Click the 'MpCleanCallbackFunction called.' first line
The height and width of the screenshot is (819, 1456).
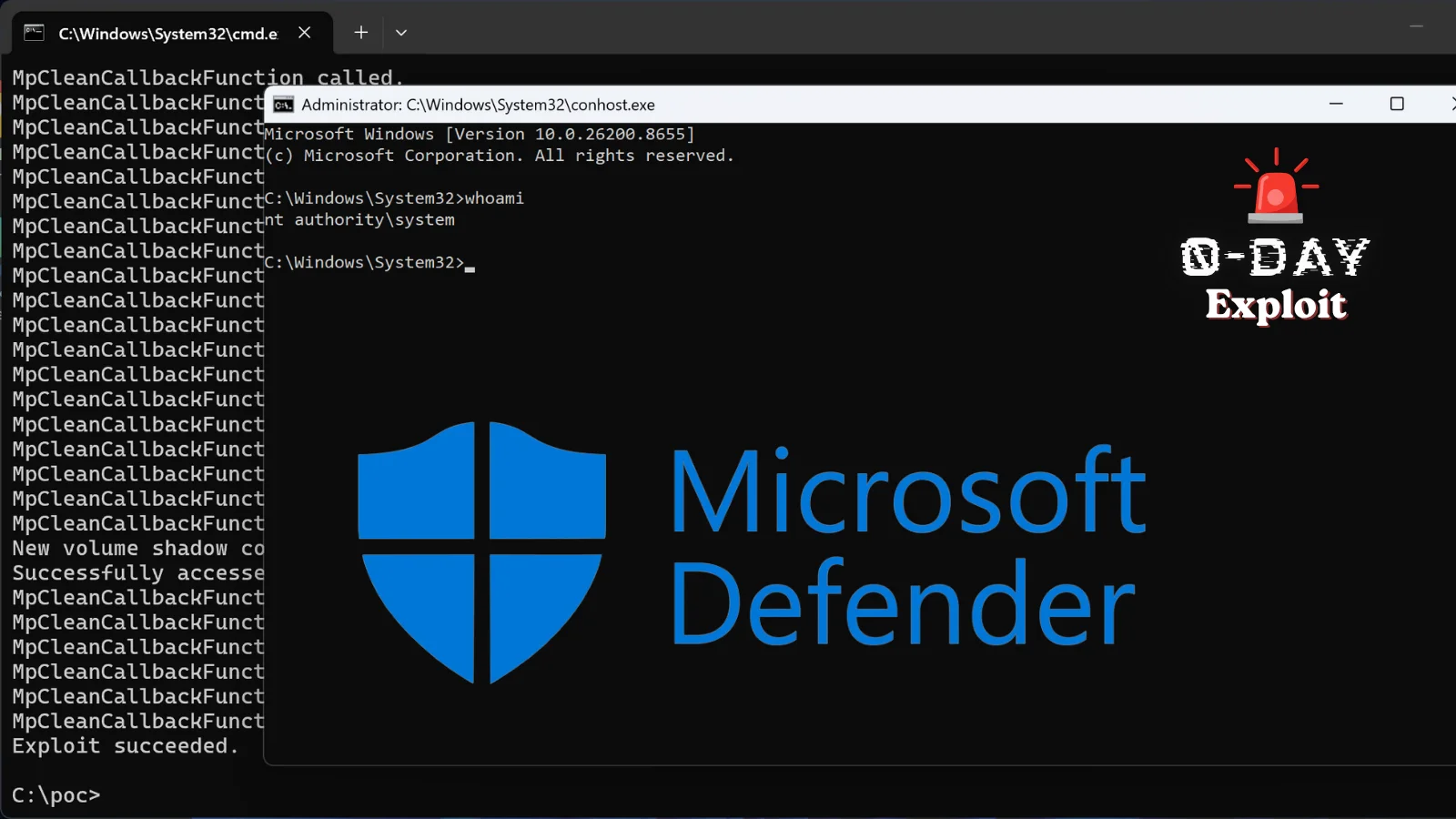point(207,78)
